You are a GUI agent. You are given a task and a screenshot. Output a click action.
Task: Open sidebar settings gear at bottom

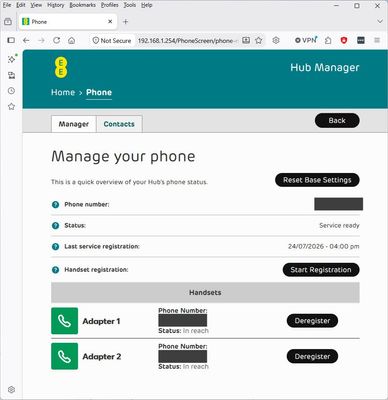tap(11, 390)
